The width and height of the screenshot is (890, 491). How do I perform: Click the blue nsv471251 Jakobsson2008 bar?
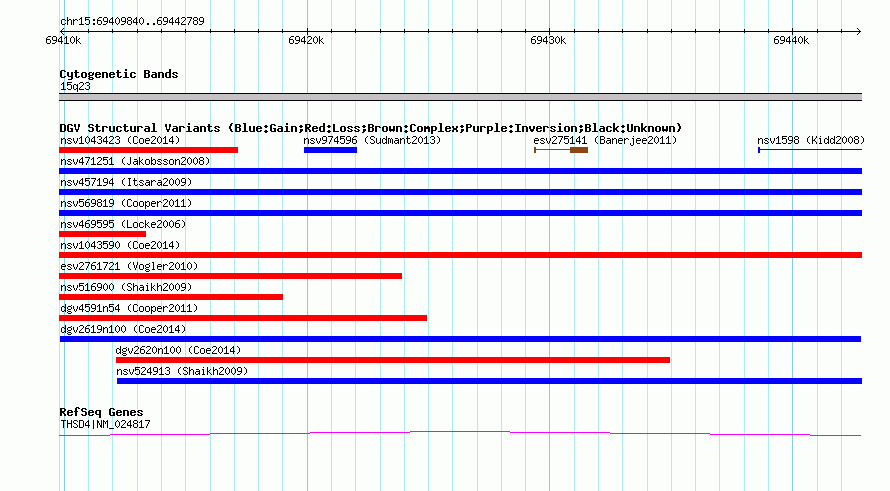pos(460,171)
